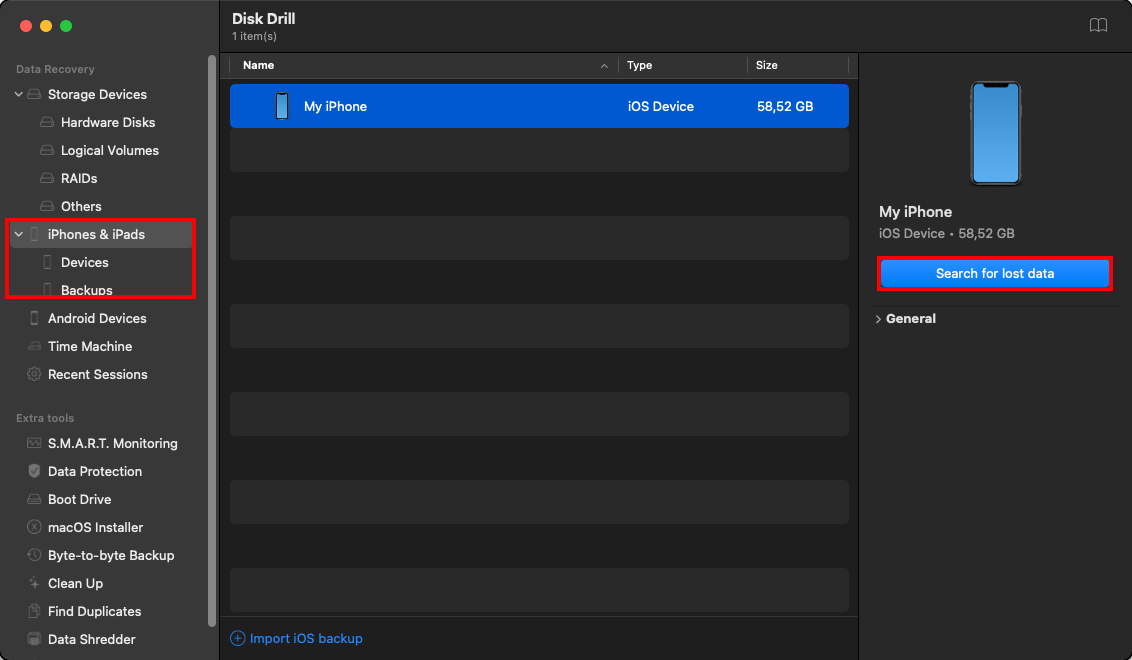Click the S.M.A.R.T. Monitoring icon

pos(34,443)
